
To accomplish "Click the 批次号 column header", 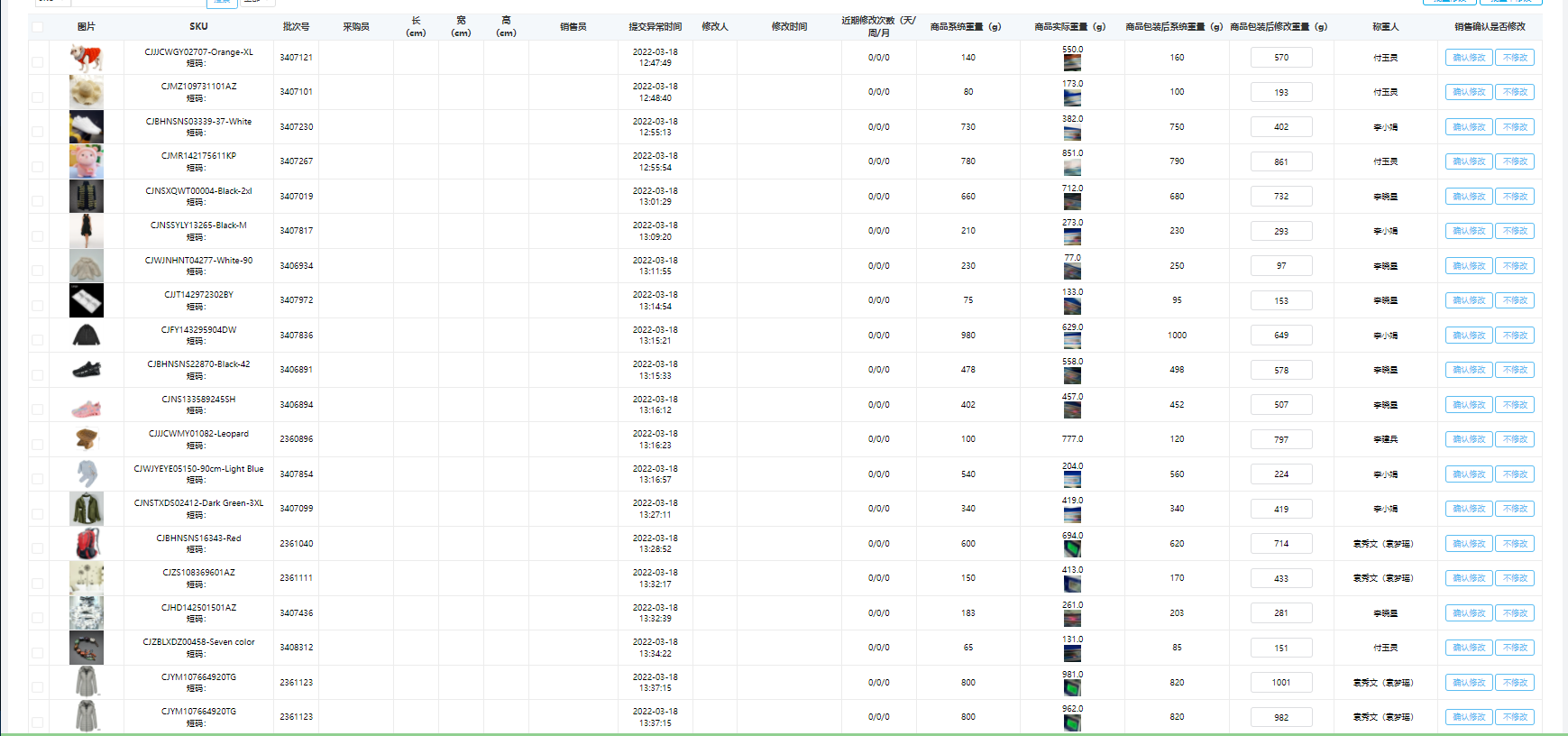I will coord(297,27).
